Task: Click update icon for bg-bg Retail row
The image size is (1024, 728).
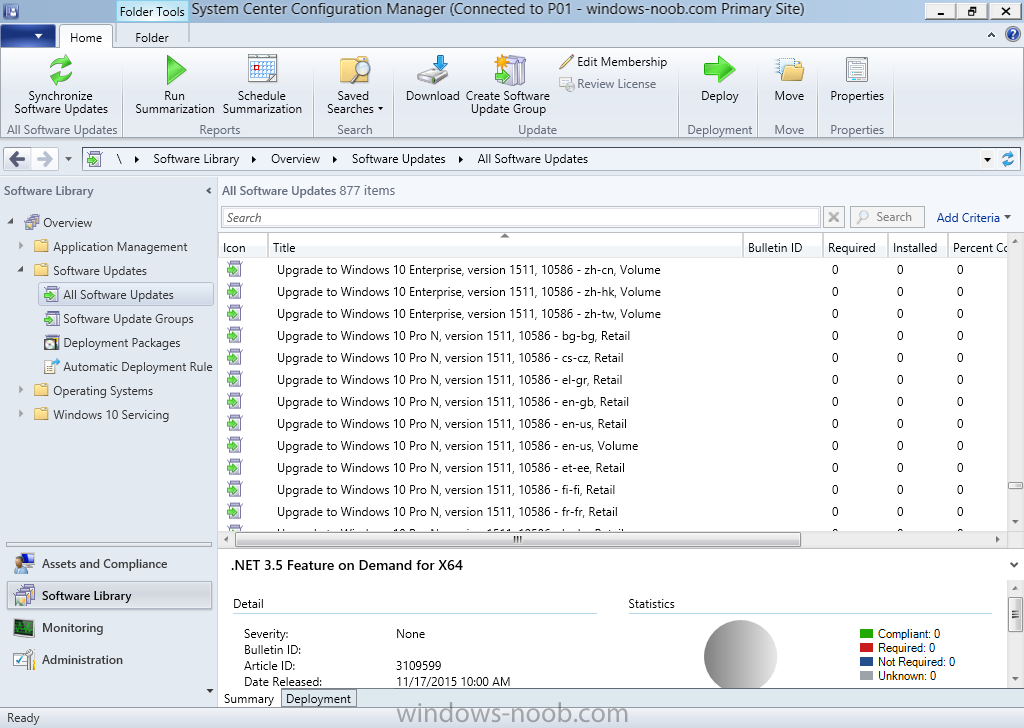Action: (x=234, y=336)
